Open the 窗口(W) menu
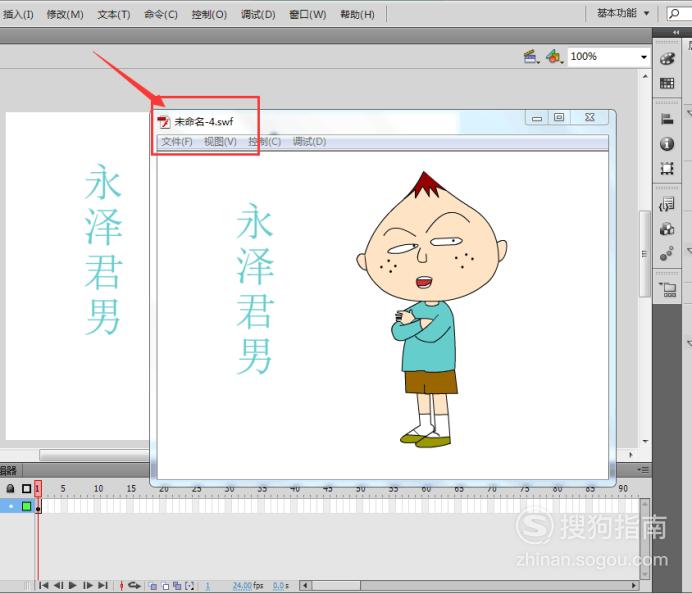Screen dimensions: 692x594 [x=308, y=15]
